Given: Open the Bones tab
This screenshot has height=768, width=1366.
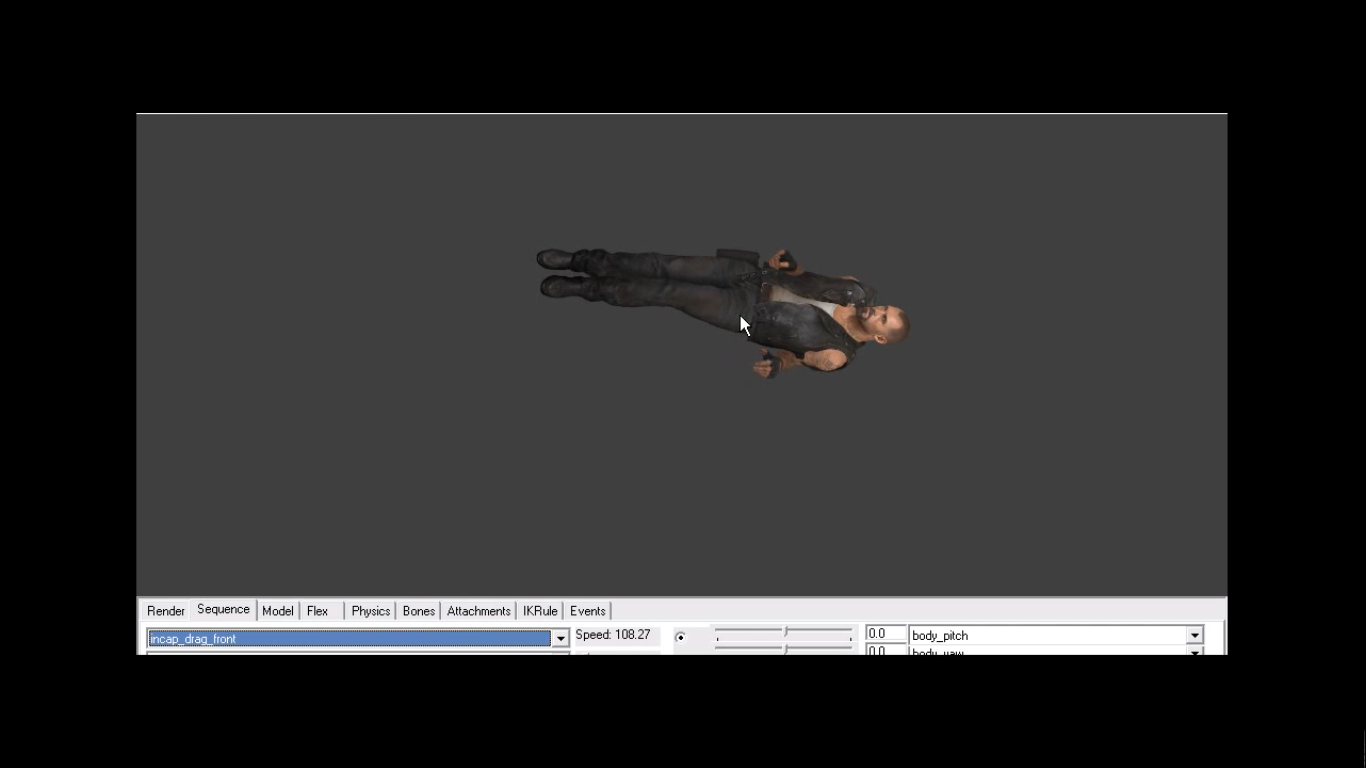Looking at the screenshot, I should pyautogui.click(x=418, y=611).
